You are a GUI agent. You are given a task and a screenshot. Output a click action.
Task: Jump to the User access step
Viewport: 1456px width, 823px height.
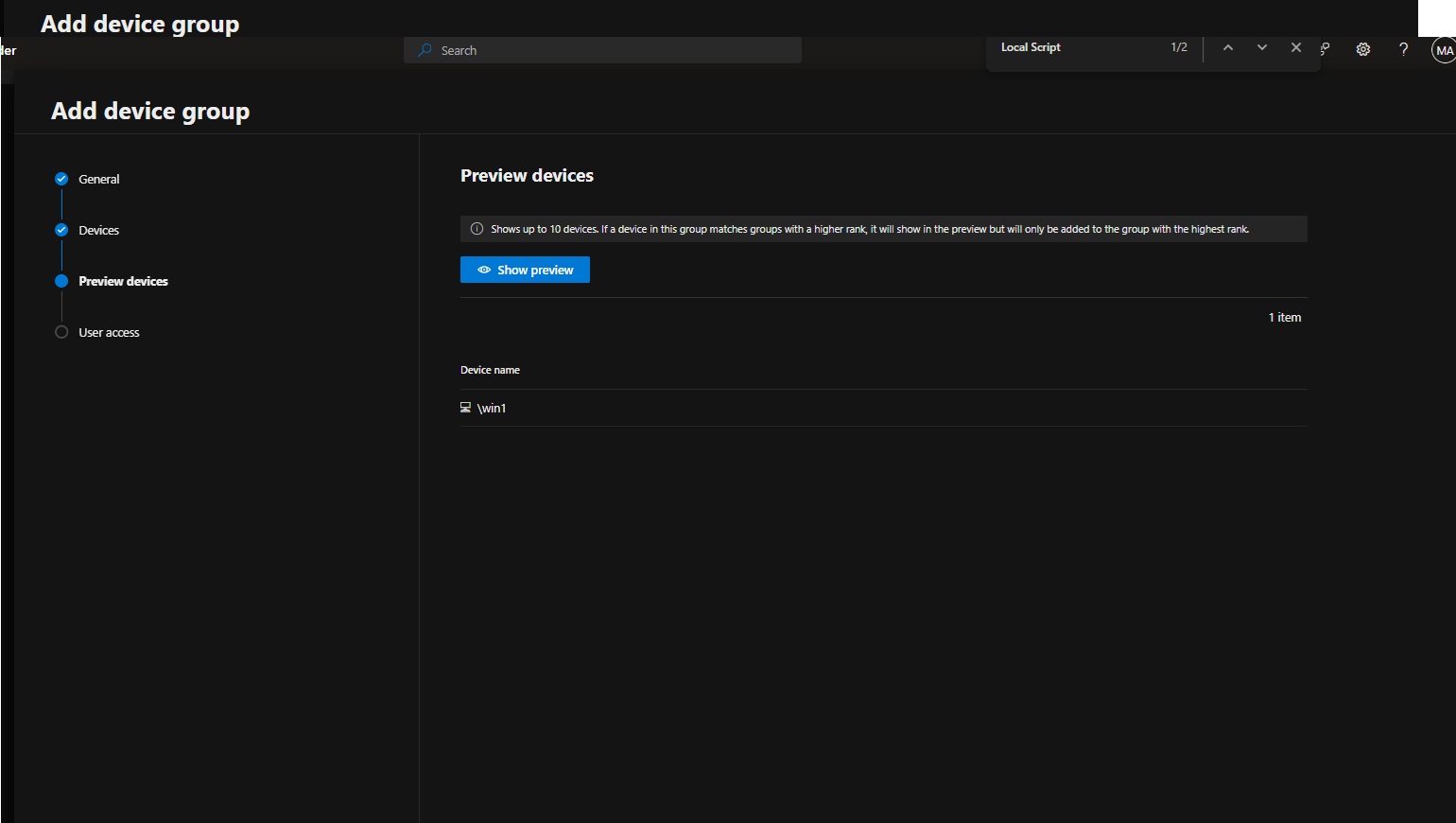point(109,332)
